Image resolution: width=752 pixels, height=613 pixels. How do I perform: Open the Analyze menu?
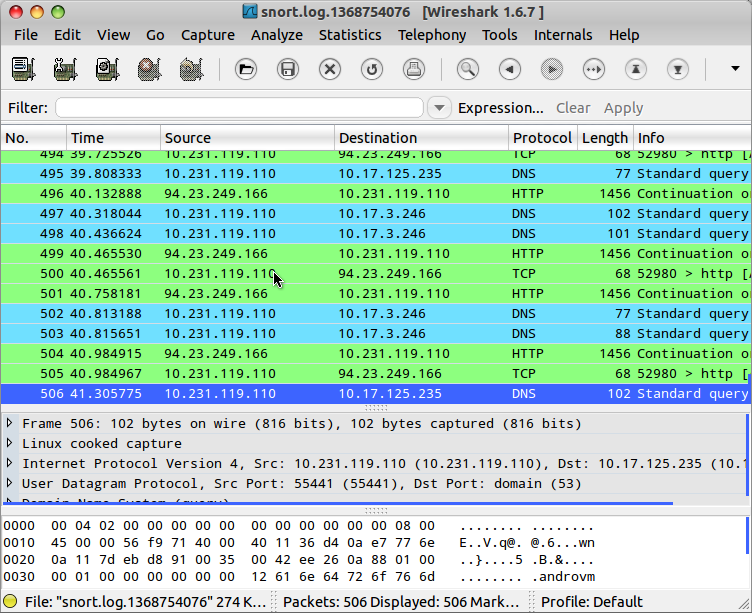(x=277, y=35)
